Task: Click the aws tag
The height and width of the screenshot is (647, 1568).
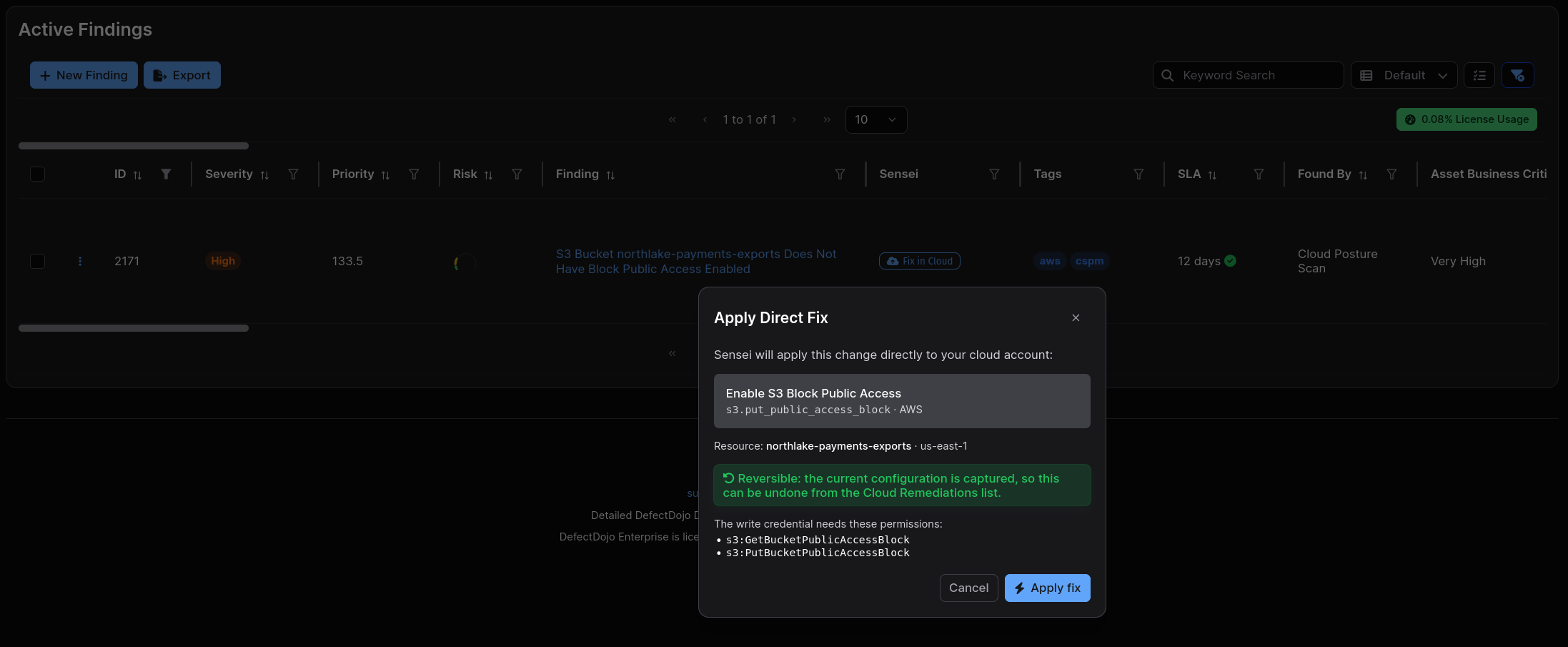Action: tap(1050, 261)
